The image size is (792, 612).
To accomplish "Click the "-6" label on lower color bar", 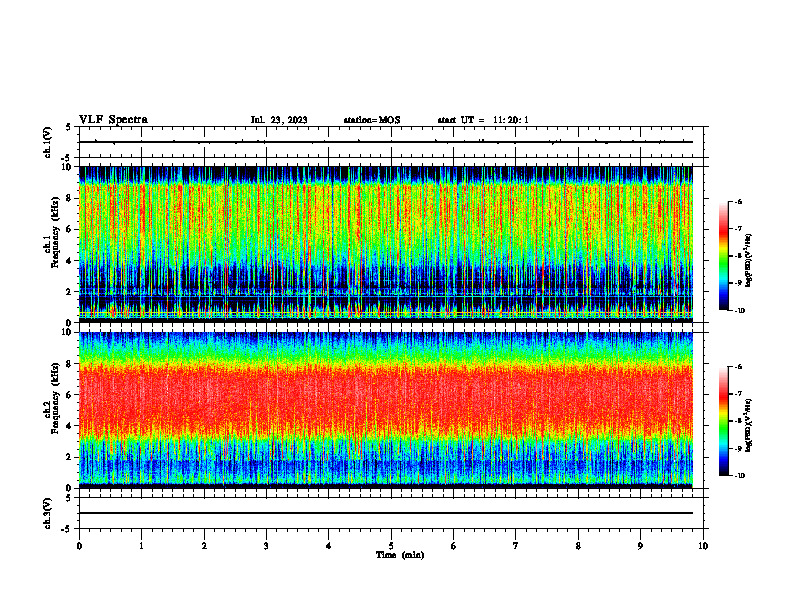I will point(738,367).
